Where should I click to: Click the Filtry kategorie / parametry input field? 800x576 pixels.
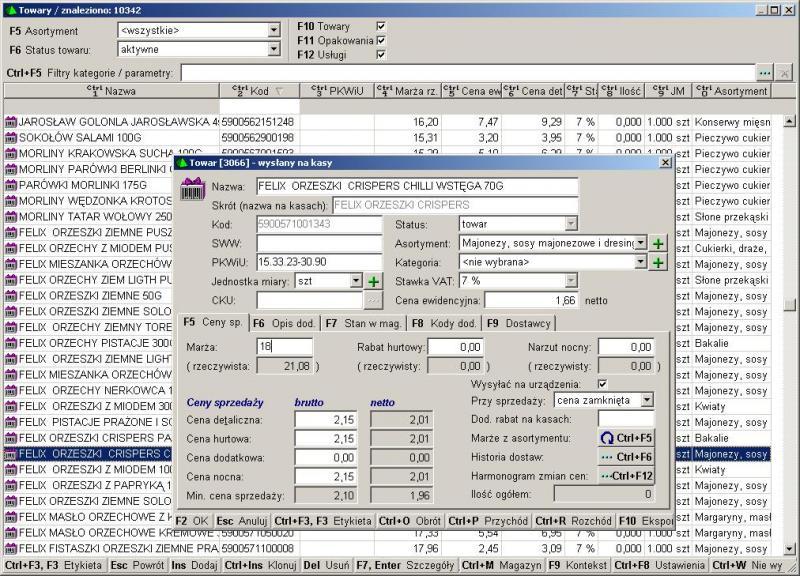point(468,73)
